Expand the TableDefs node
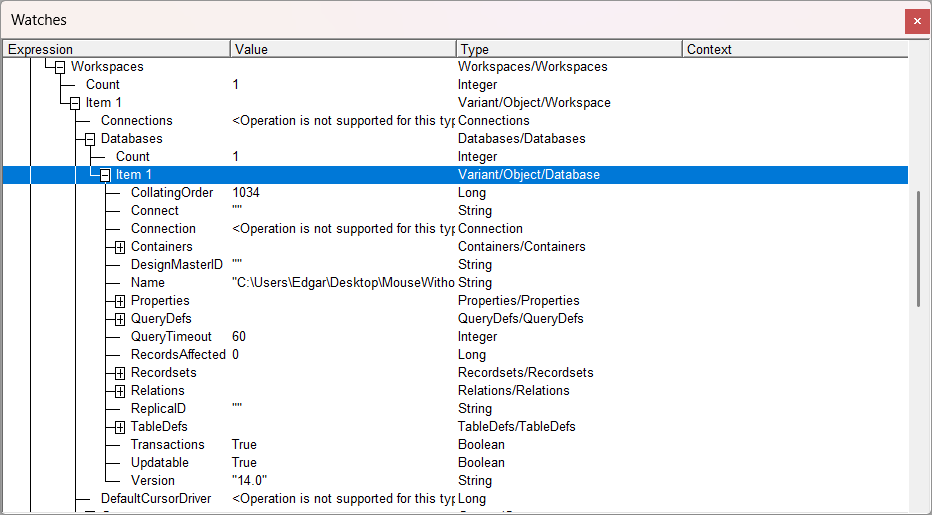Viewport: 932px width, 515px height. 119,427
